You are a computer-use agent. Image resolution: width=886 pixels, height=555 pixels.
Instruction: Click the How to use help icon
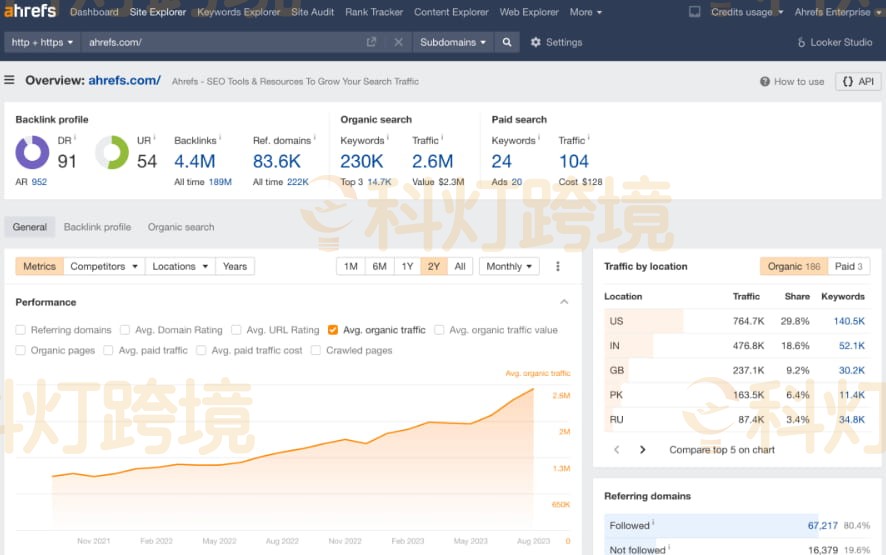pos(765,82)
